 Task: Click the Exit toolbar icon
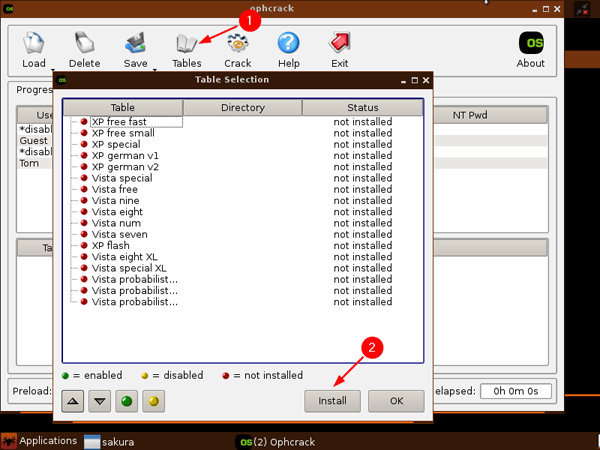pos(340,44)
